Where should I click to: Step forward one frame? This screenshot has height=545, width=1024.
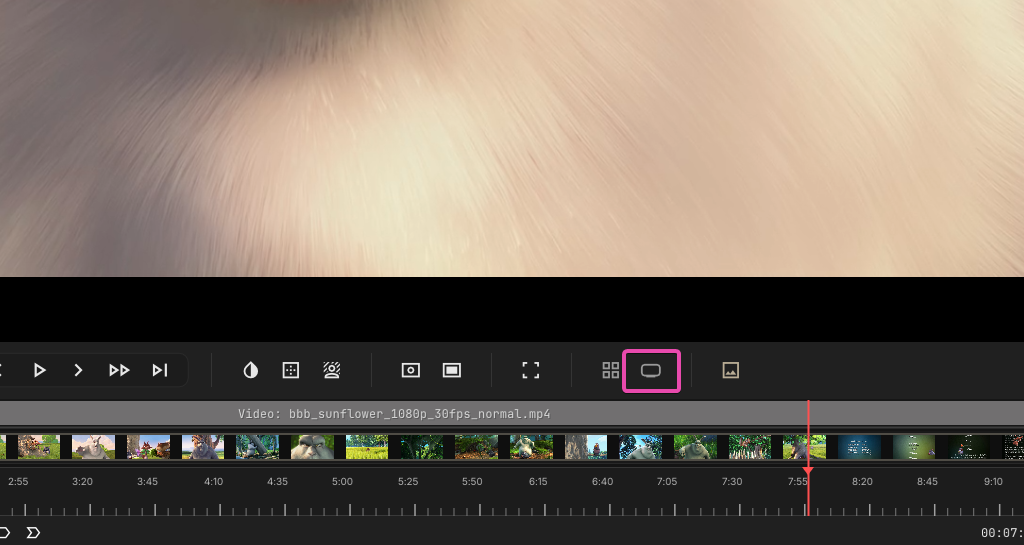pos(78,370)
